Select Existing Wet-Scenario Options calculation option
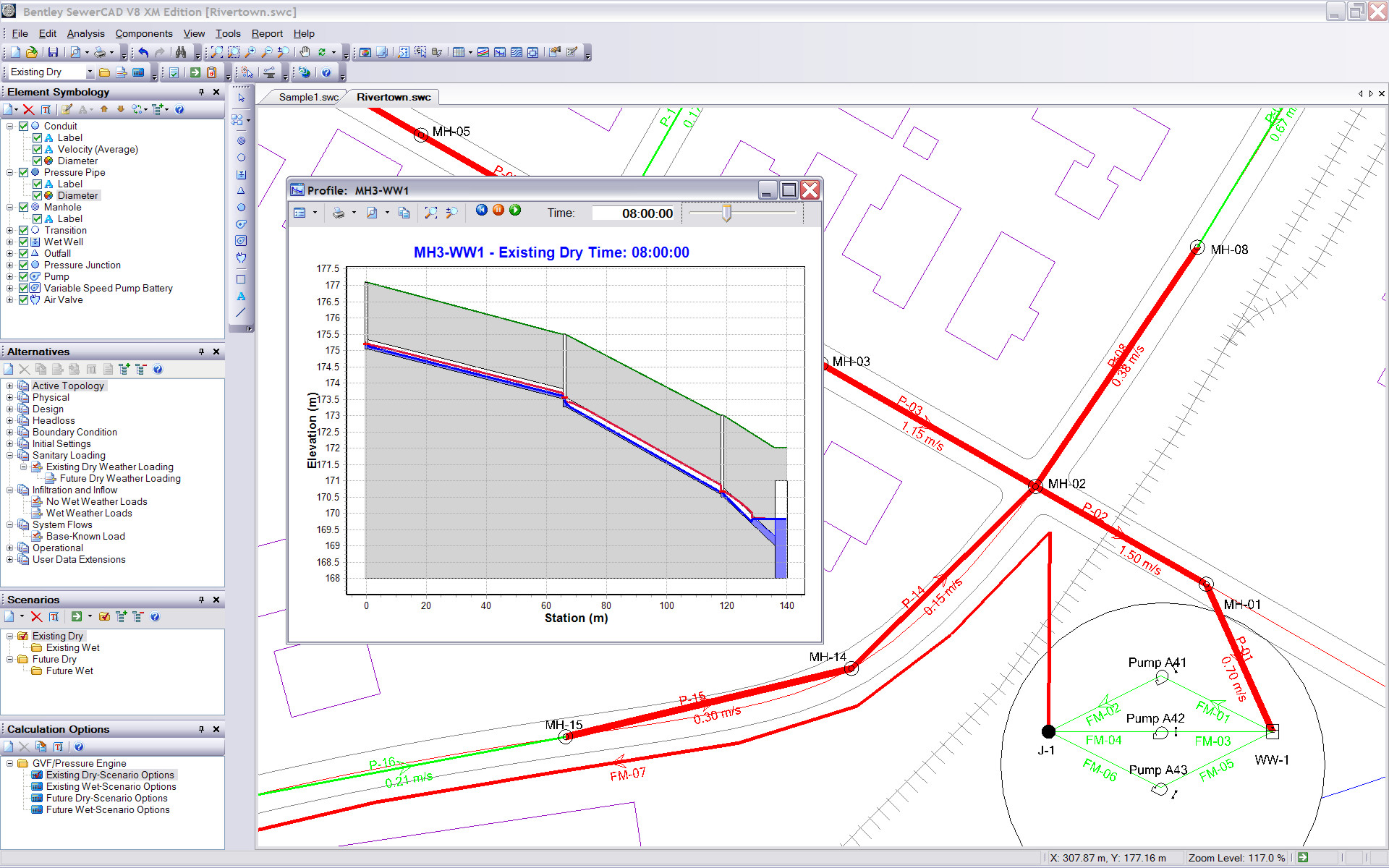This screenshot has height=868, width=1389. [111, 786]
